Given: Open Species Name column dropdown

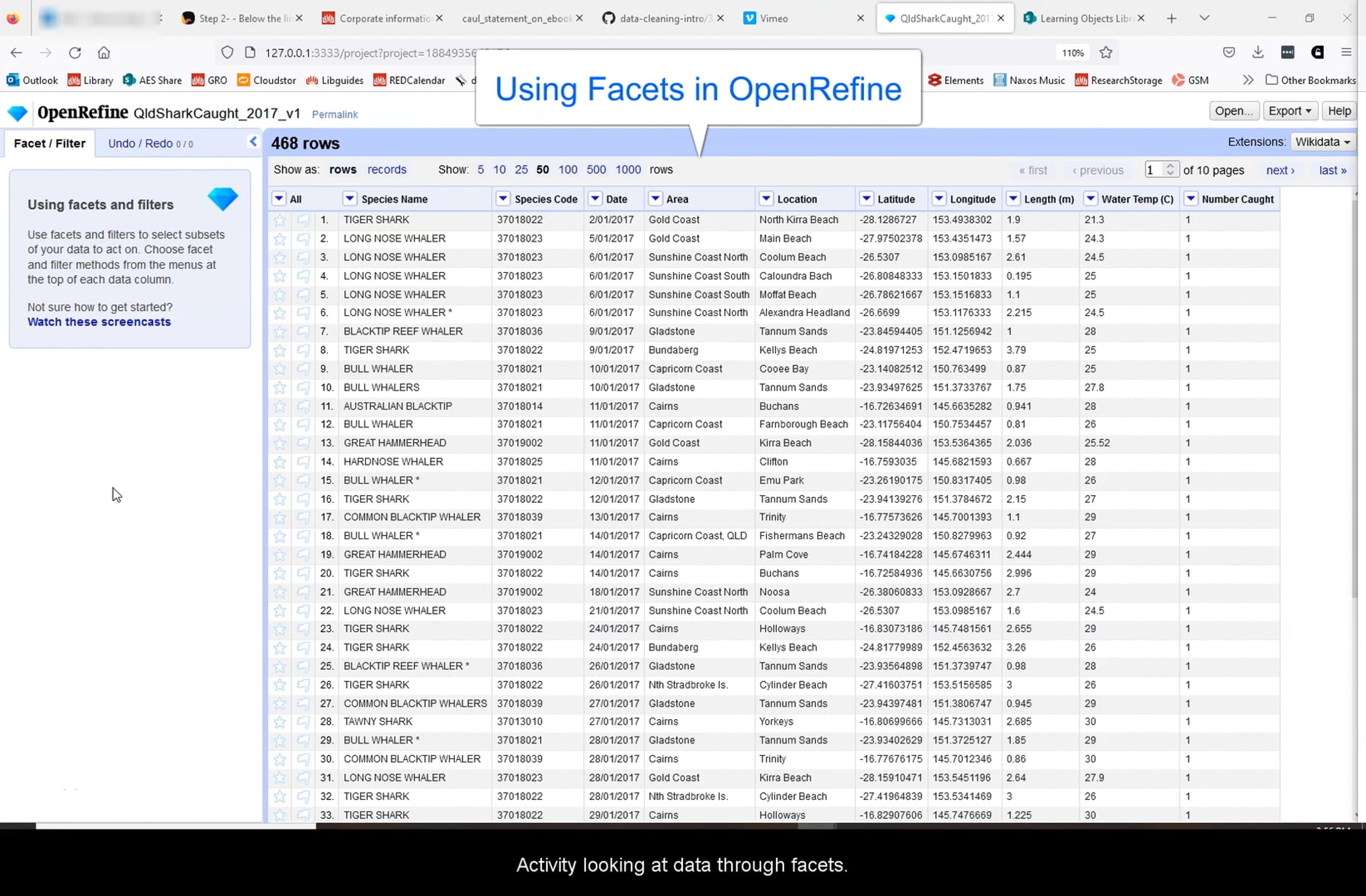Looking at the screenshot, I should (349, 199).
